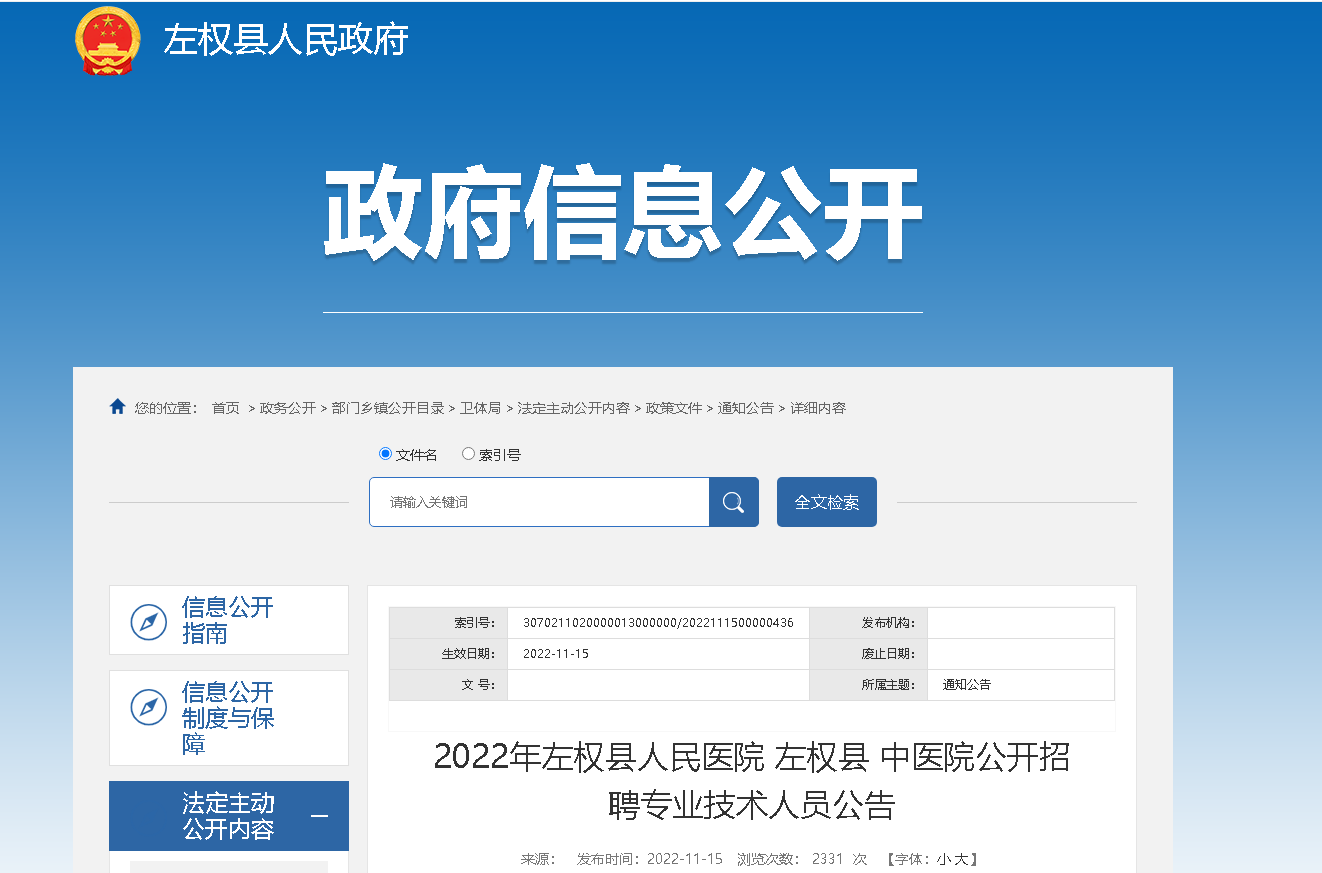Click 发布时间 2022-11-15 text
This screenshot has width=1322, height=873.
650,859
